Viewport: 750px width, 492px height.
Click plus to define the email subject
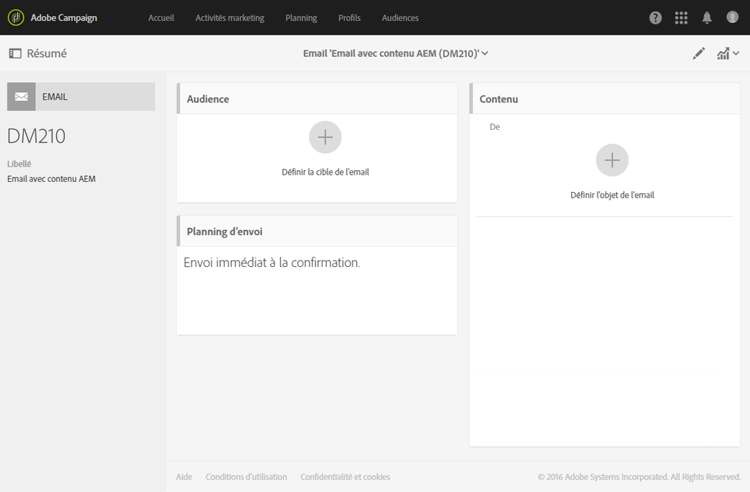coord(612,160)
